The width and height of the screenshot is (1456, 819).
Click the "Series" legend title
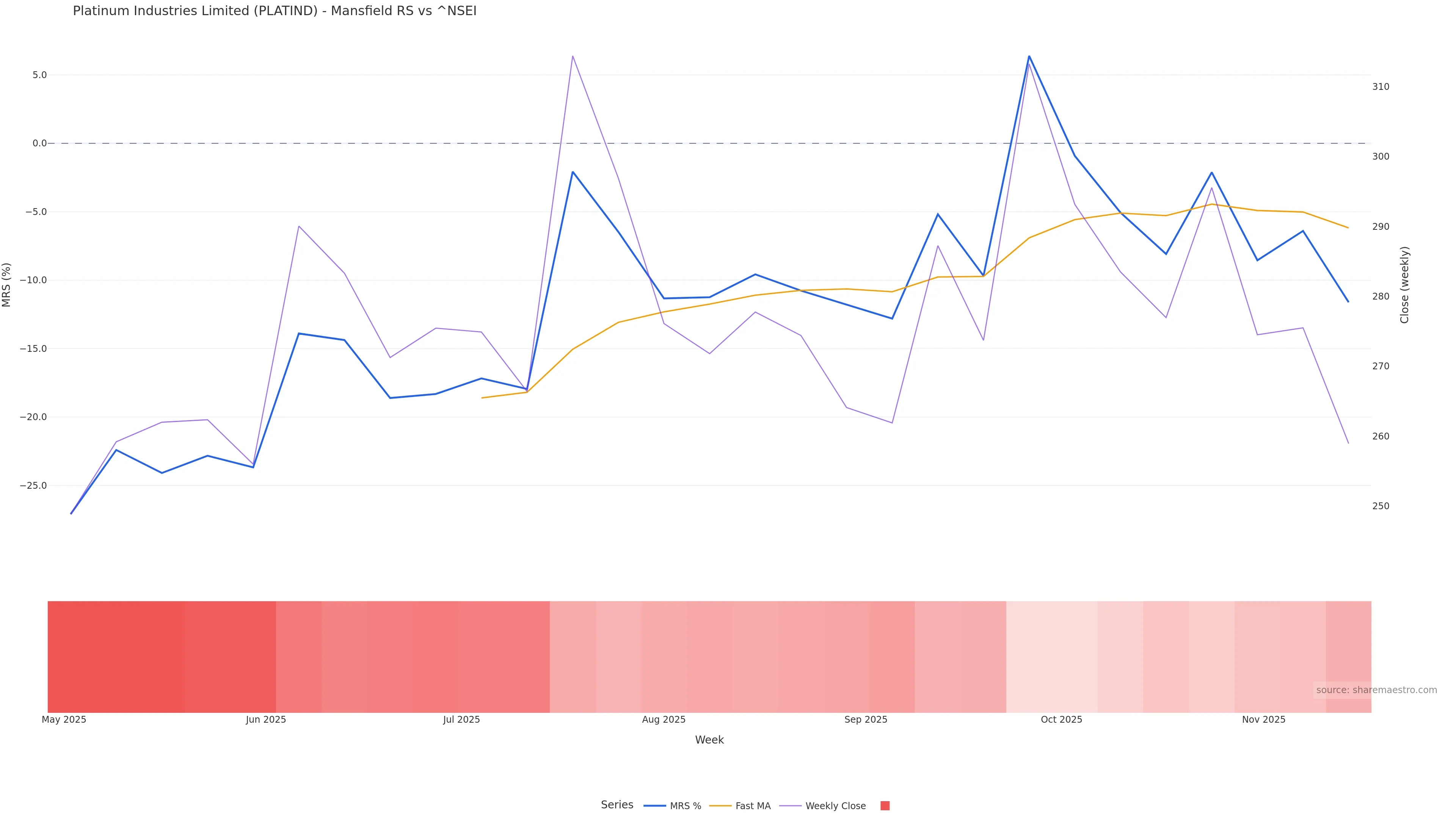pyautogui.click(x=617, y=805)
